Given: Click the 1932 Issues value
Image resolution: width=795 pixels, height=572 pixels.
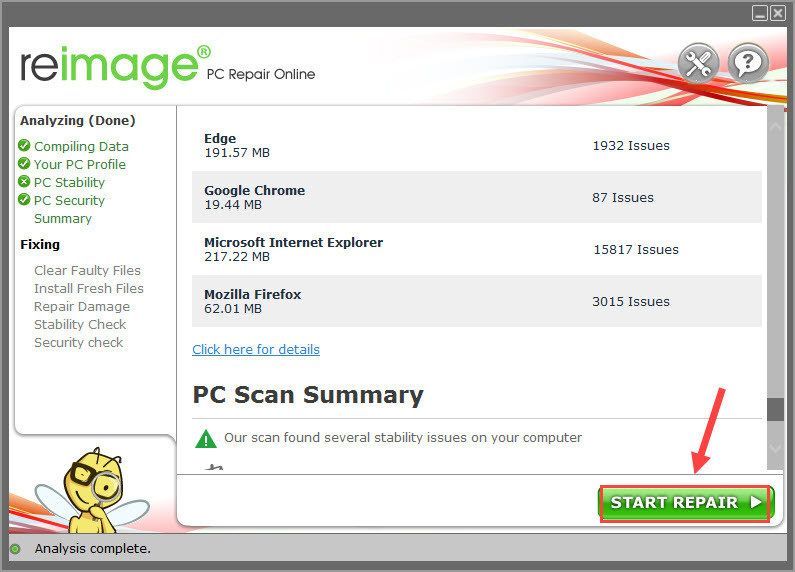Looking at the screenshot, I should (x=631, y=146).
